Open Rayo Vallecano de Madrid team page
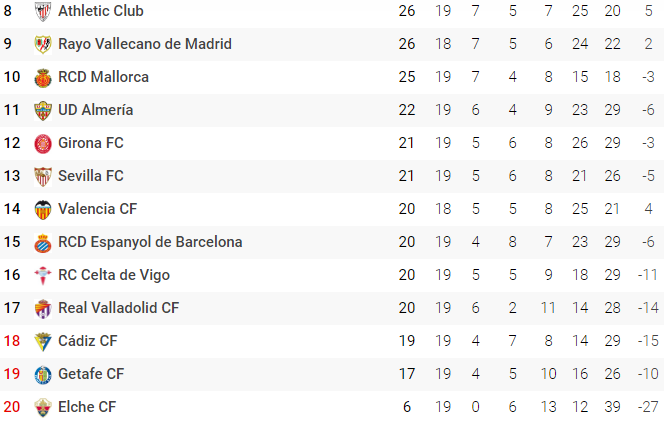The image size is (664, 424). tap(144, 44)
